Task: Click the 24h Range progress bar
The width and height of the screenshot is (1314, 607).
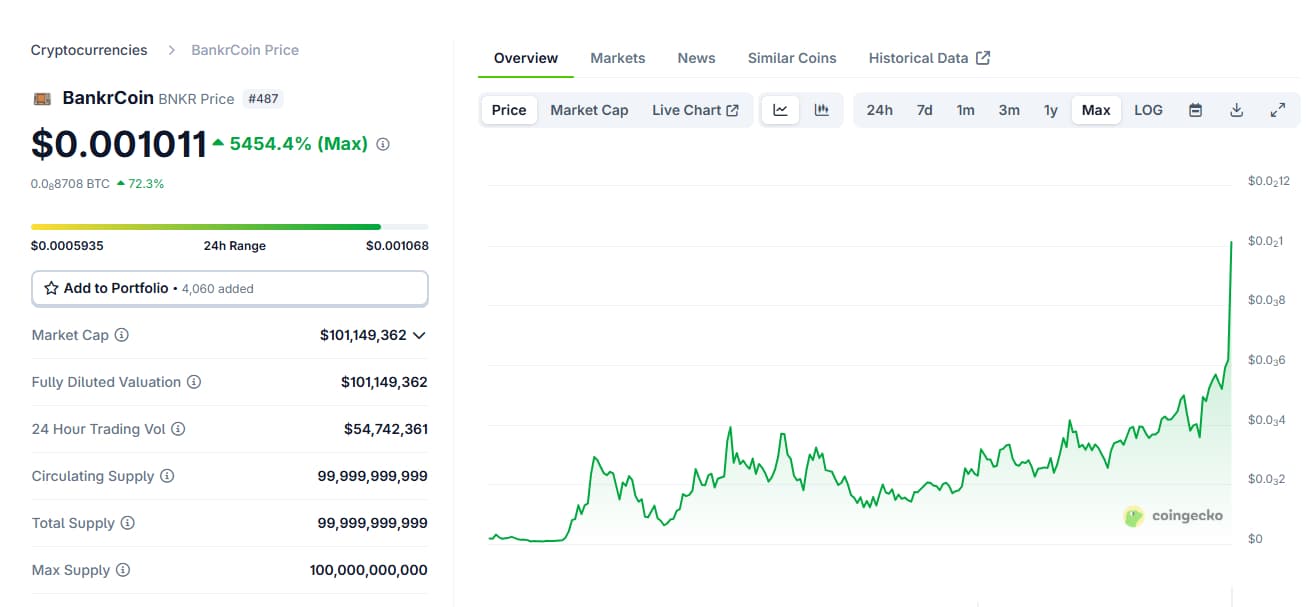Action: tap(229, 227)
